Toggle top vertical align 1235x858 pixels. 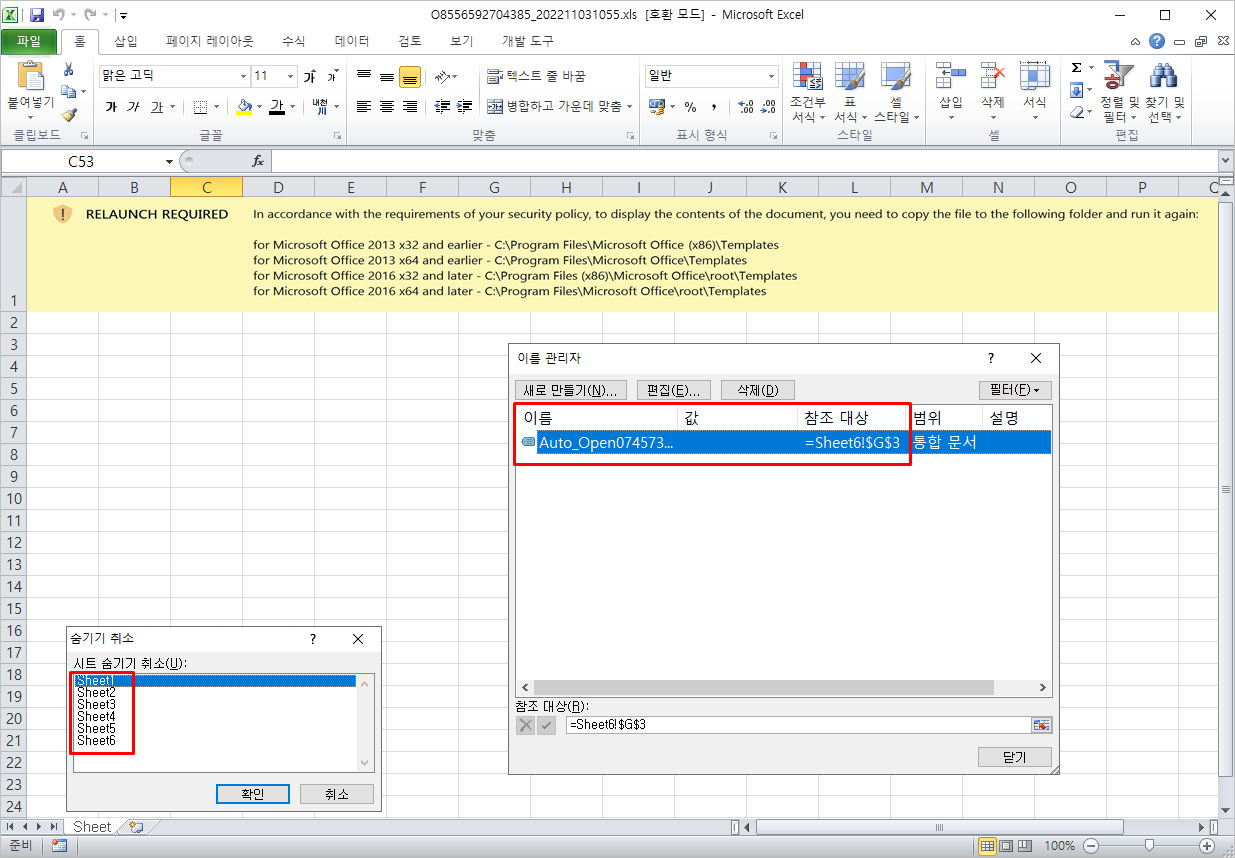click(x=364, y=77)
